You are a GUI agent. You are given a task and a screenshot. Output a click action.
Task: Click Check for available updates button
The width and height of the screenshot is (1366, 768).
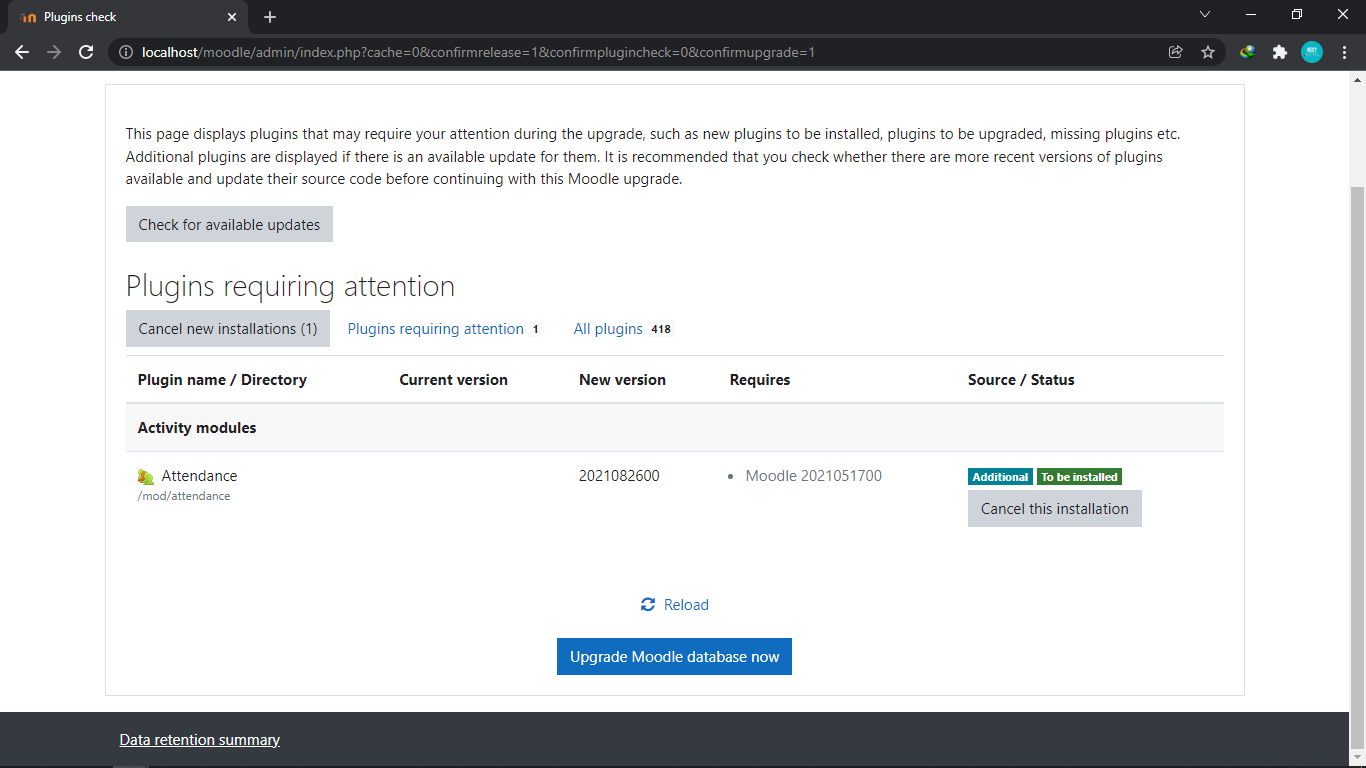click(229, 224)
